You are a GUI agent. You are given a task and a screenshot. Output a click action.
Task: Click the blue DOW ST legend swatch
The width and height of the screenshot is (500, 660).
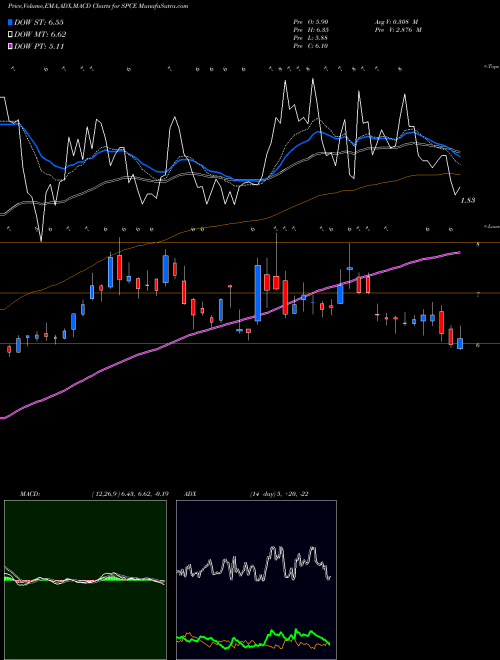pos(11,22)
